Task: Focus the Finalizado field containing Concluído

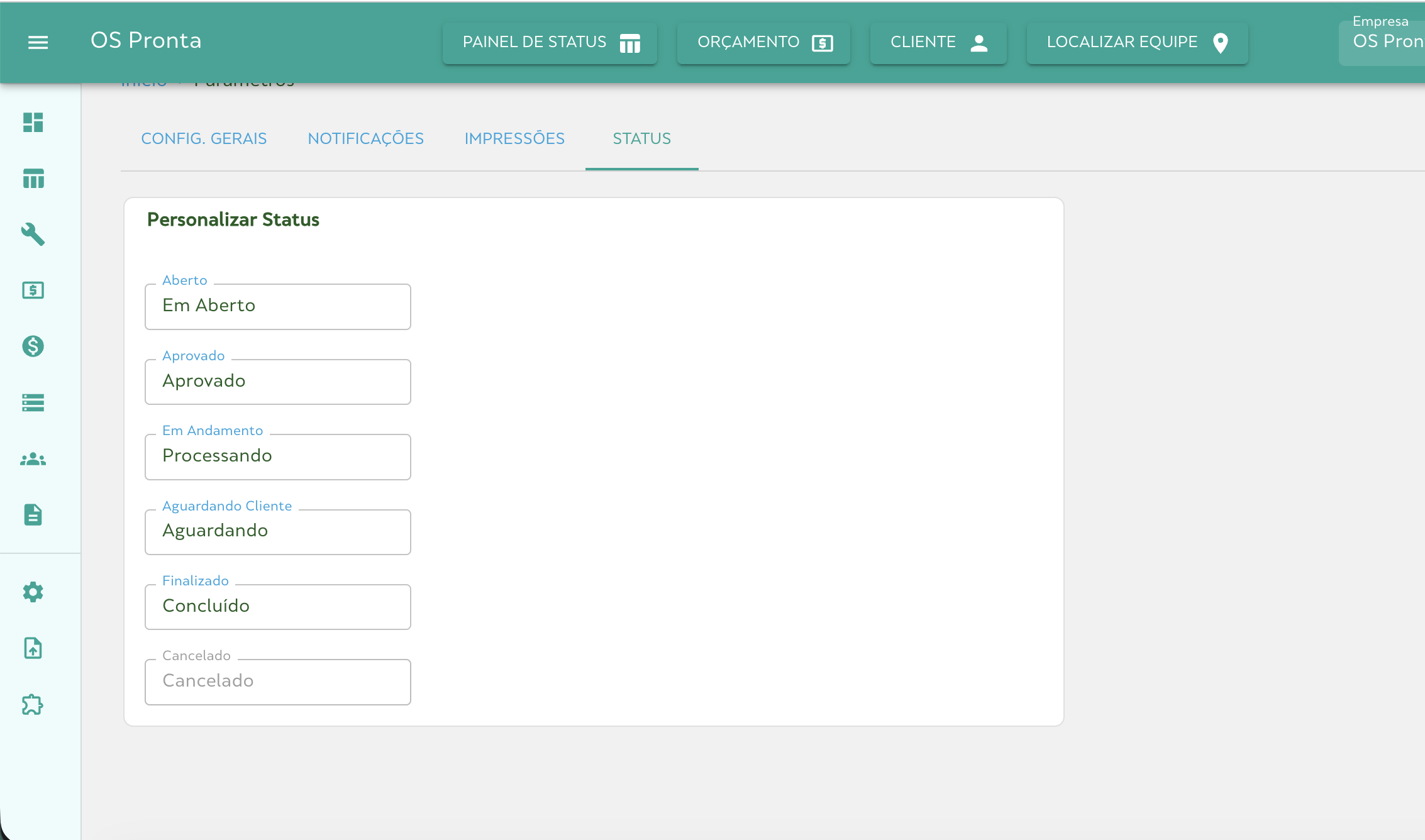Action: point(277,607)
